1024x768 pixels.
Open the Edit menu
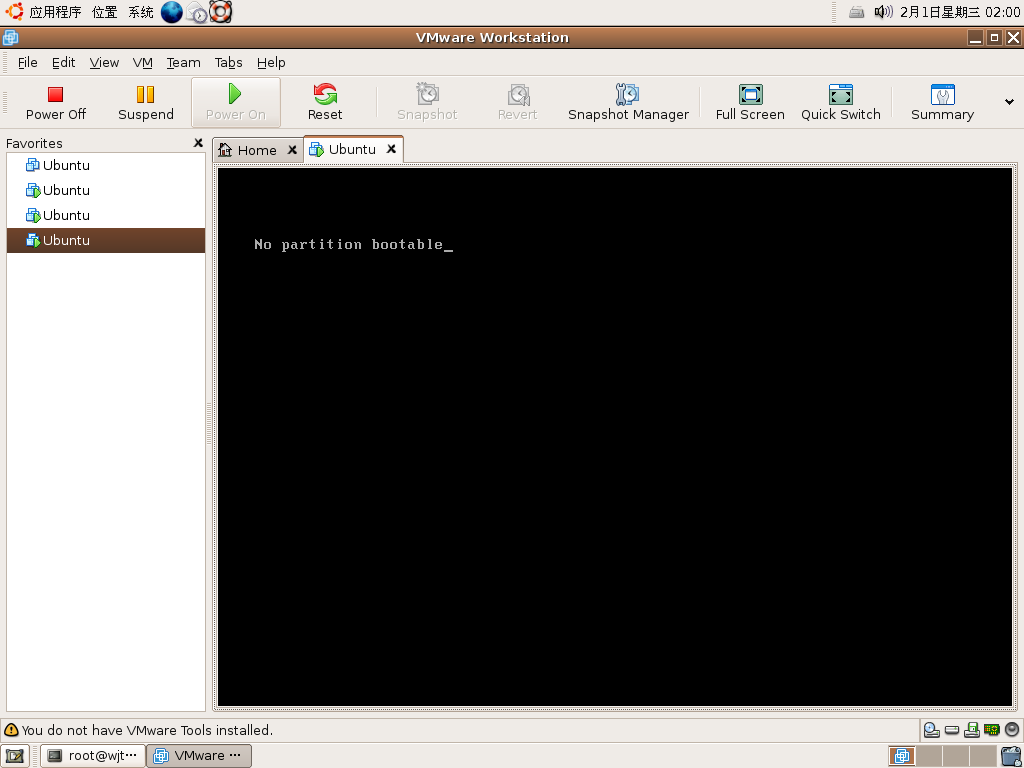(63, 63)
